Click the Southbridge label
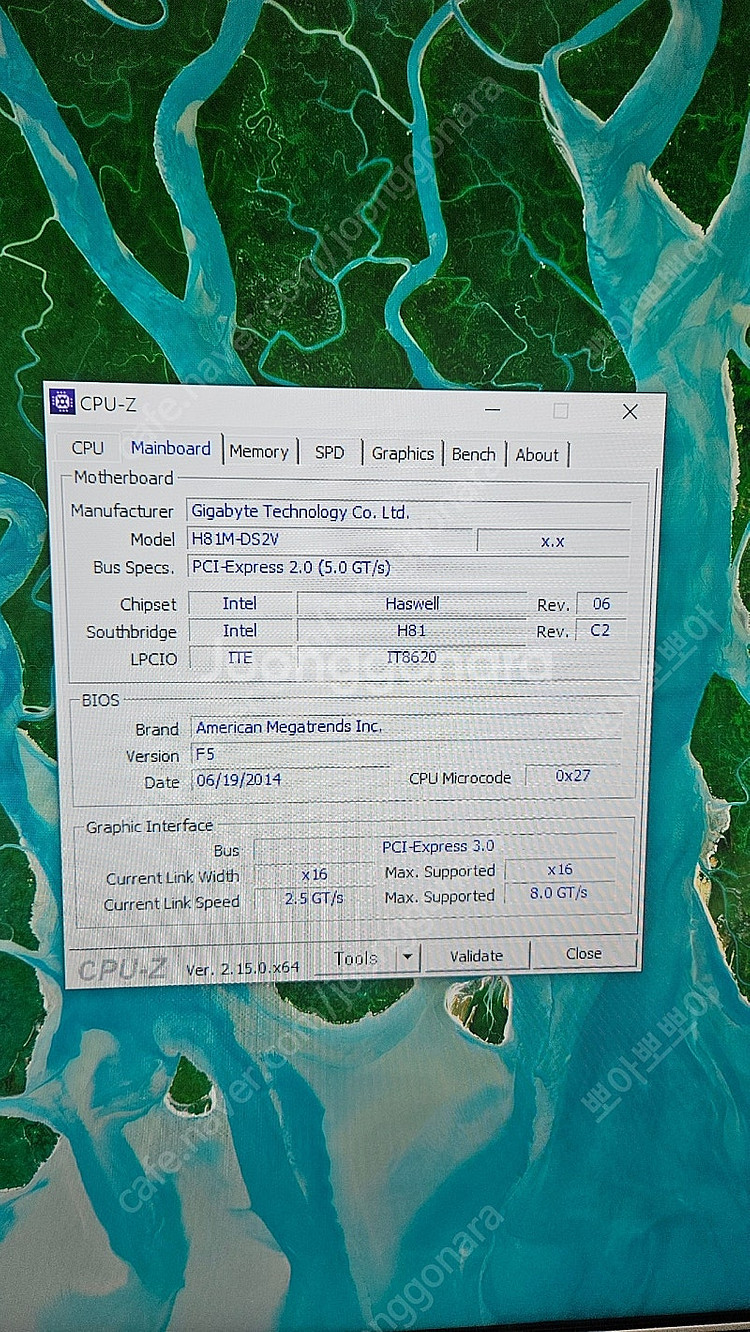 (x=131, y=631)
